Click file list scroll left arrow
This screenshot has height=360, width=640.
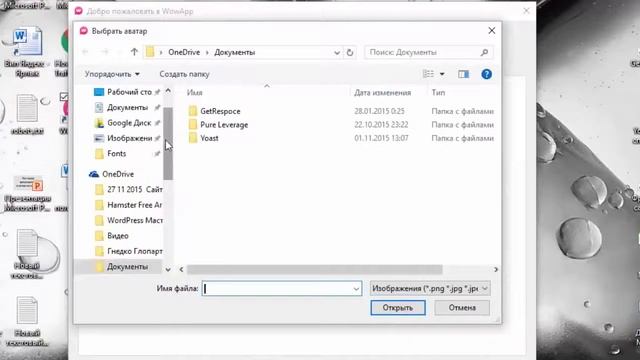click(x=181, y=269)
